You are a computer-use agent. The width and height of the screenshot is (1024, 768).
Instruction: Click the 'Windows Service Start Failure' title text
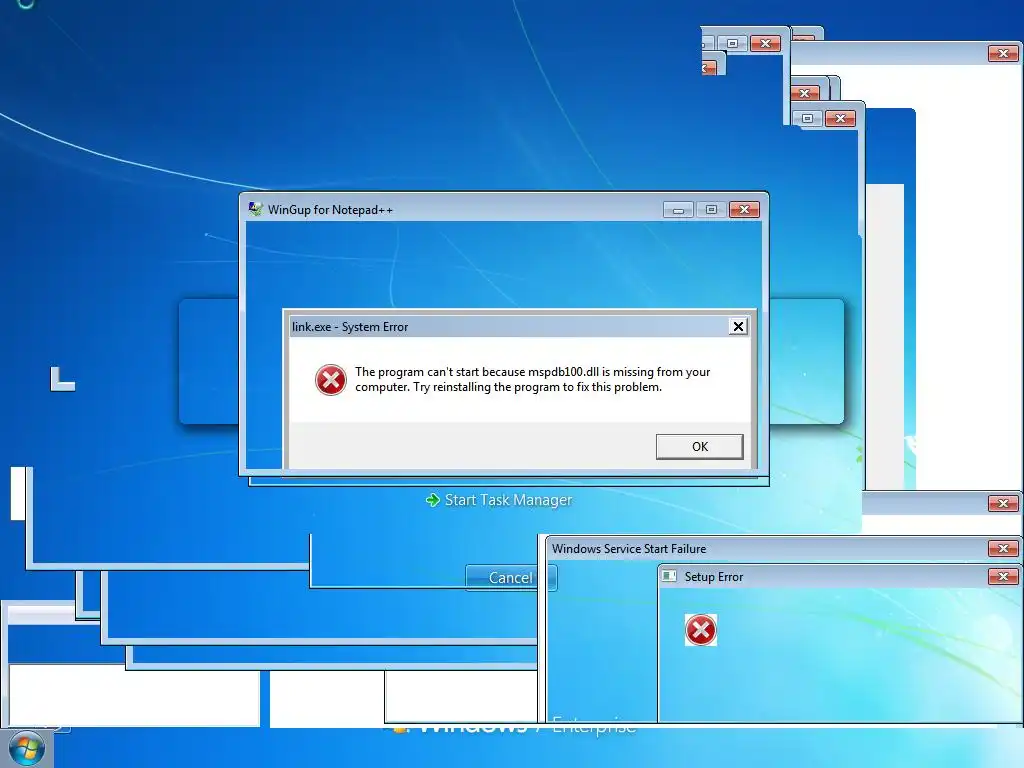click(x=629, y=549)
